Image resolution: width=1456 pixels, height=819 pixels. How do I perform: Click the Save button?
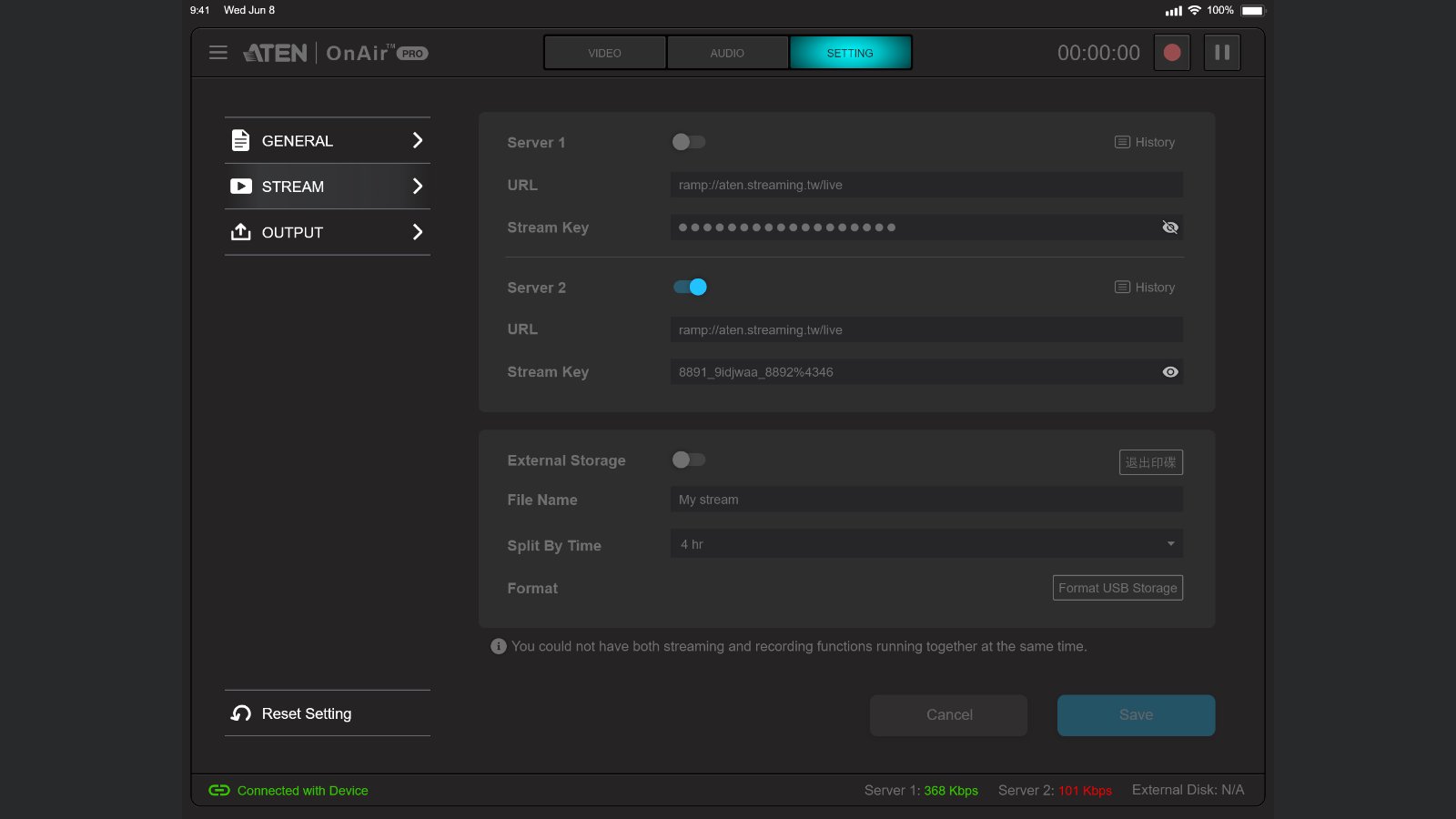pyautogui.click(x=1136, y=715)
